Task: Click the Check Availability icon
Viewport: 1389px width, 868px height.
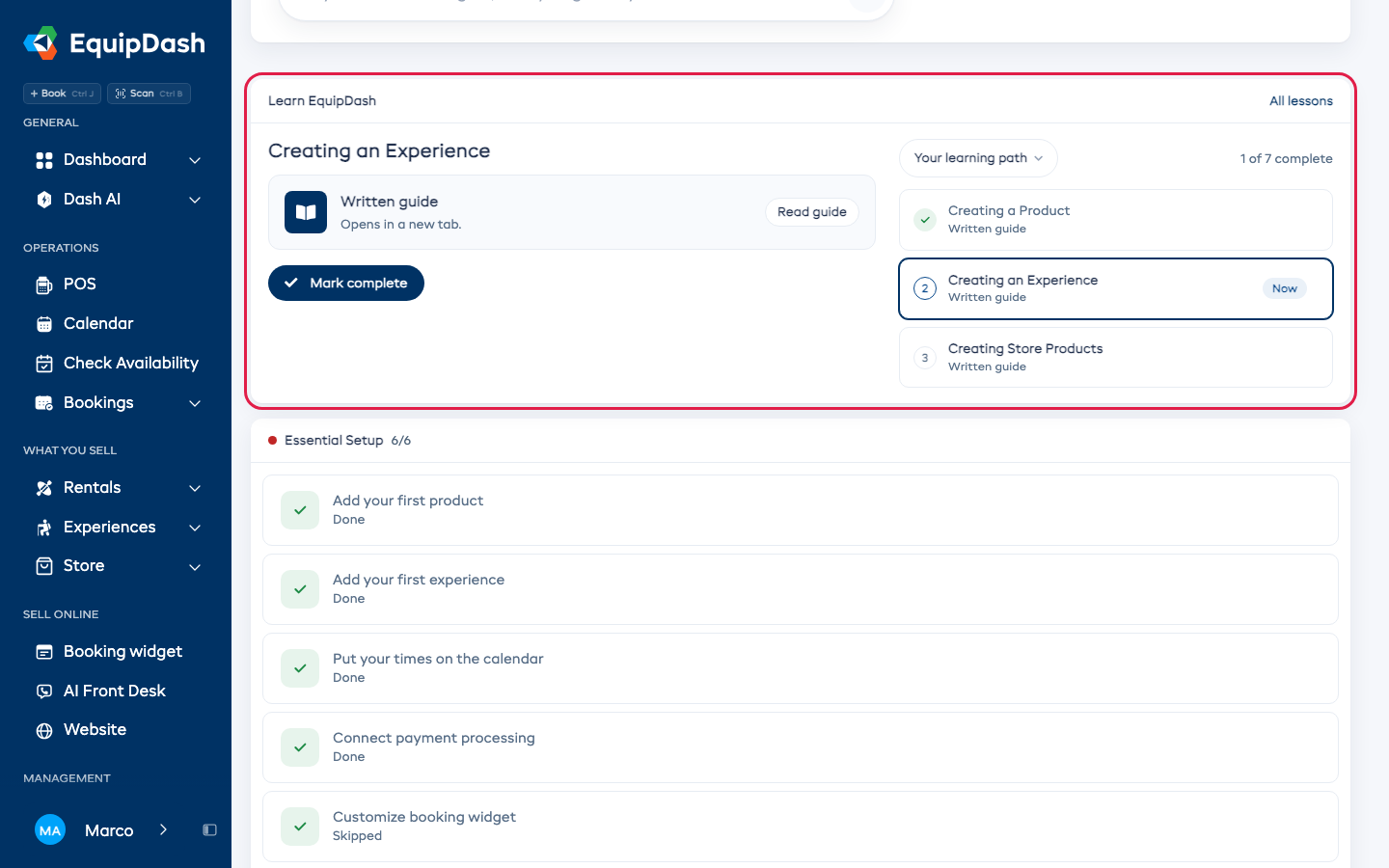Action: 44,364
